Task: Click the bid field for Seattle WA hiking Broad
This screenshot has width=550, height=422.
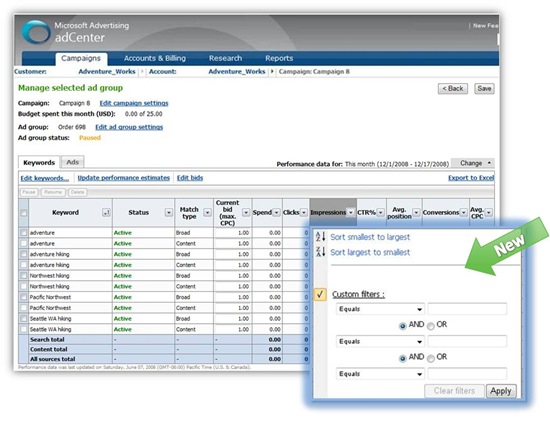Action: pos(233,319)
